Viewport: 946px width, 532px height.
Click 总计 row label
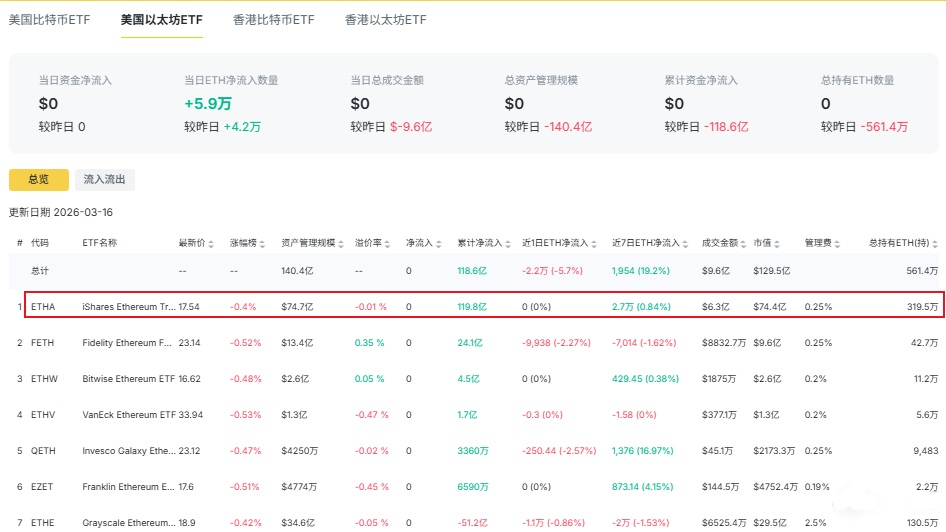(x=40, y=271)
